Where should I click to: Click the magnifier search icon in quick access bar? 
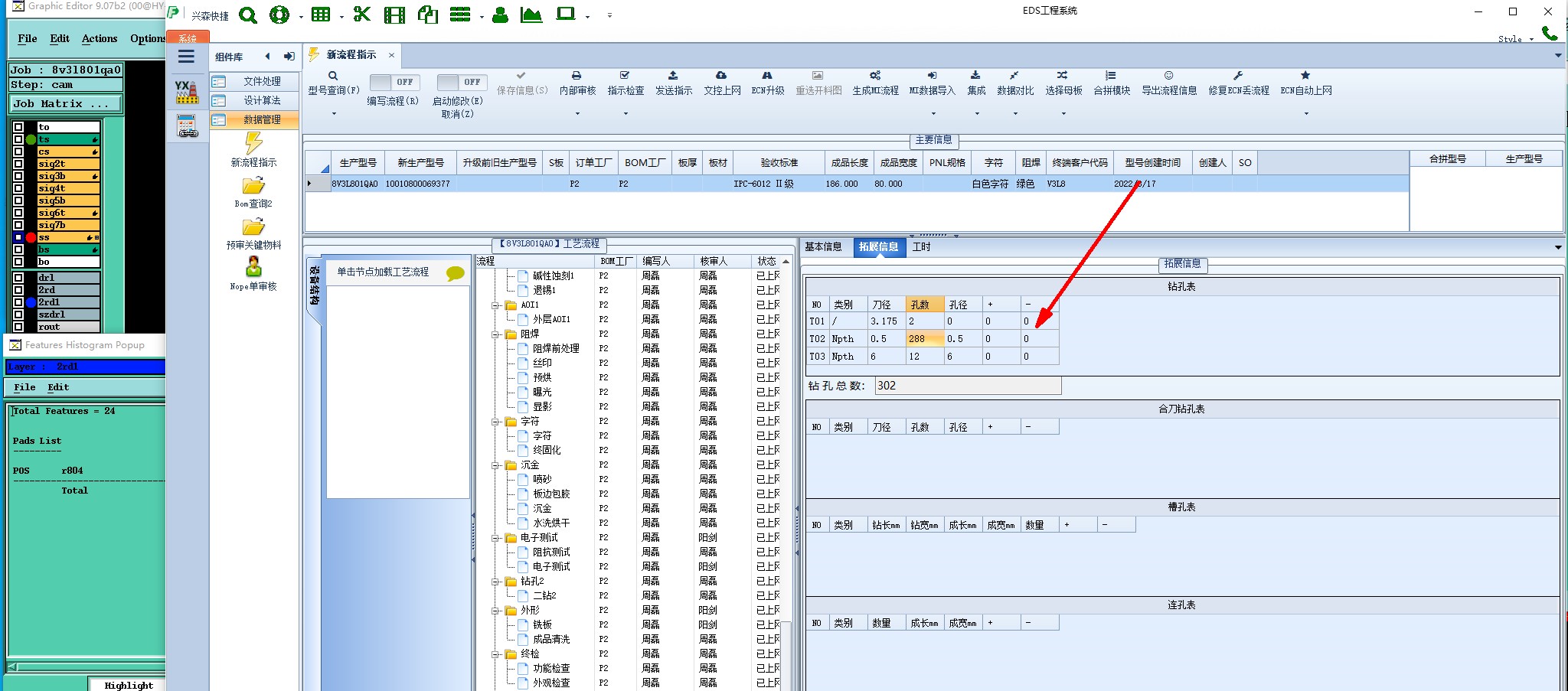click(x=247, y=15)
